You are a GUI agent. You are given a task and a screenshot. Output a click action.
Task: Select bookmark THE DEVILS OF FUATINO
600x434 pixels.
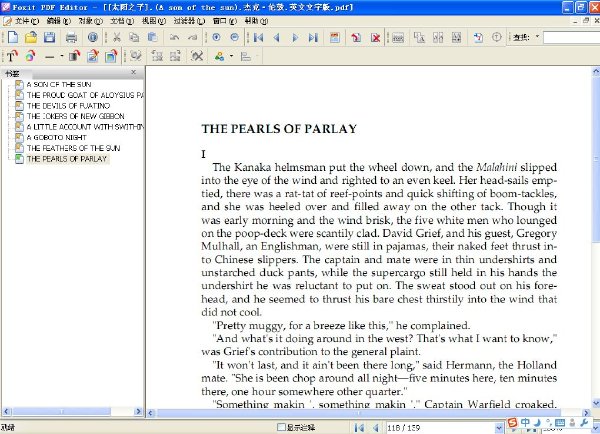68,106
